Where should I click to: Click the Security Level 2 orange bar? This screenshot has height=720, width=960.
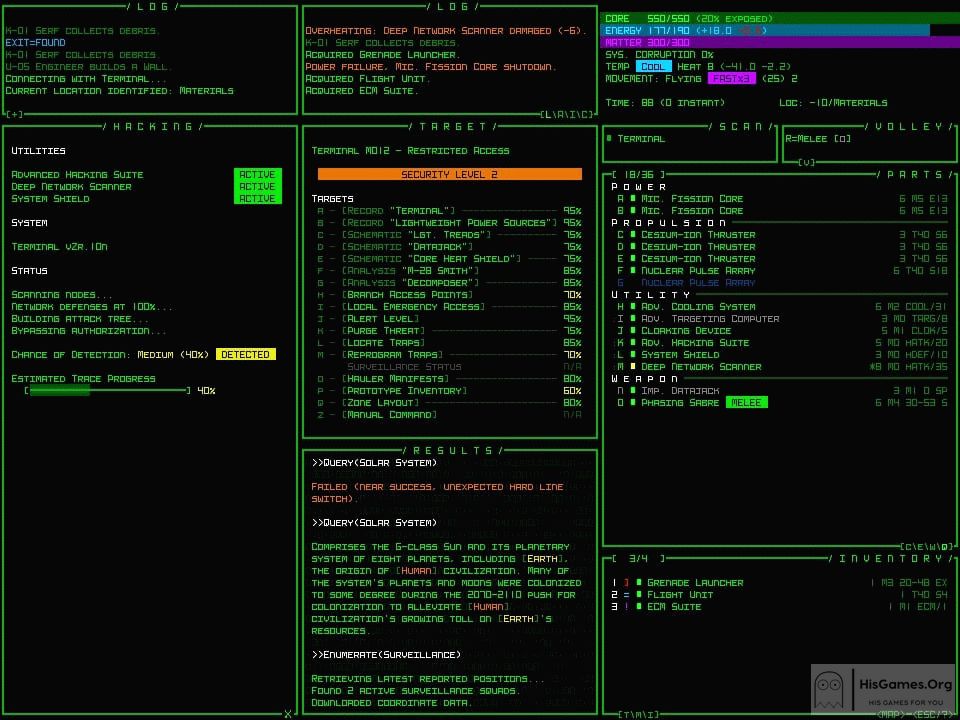tap(449, 174)
